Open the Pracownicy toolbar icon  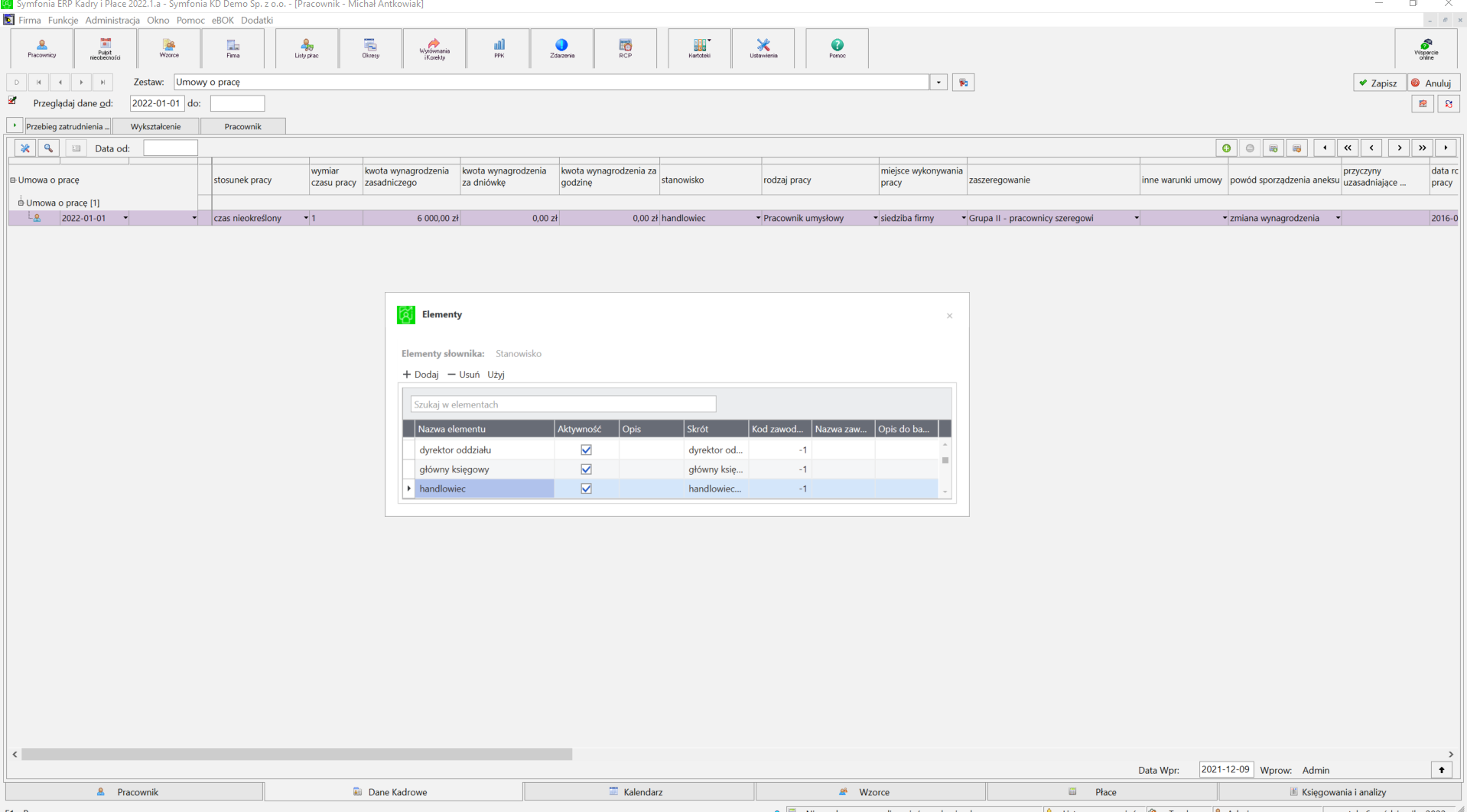click(42, 48)
